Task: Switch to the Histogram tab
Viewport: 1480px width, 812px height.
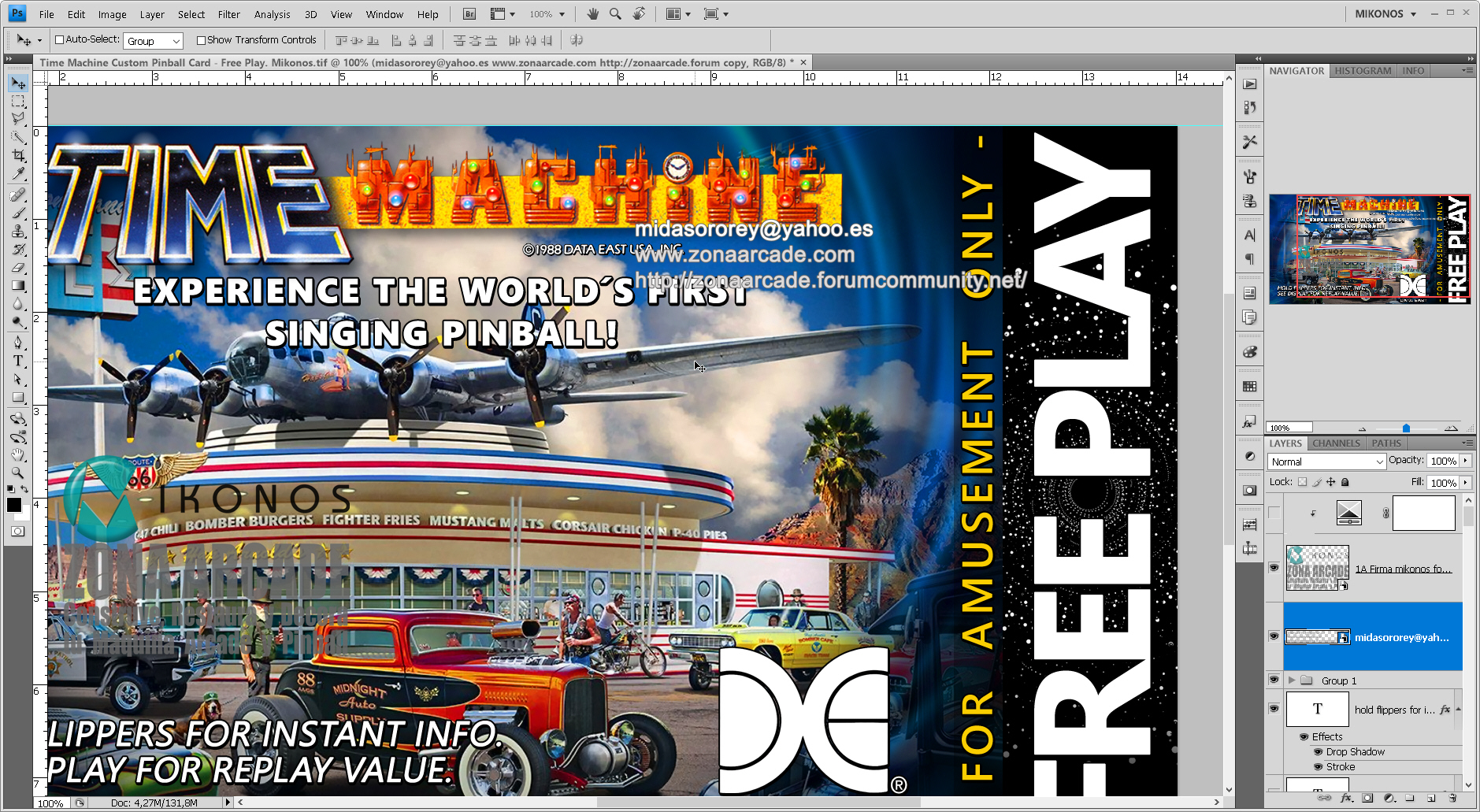Action: click(x=1363, y=71)
